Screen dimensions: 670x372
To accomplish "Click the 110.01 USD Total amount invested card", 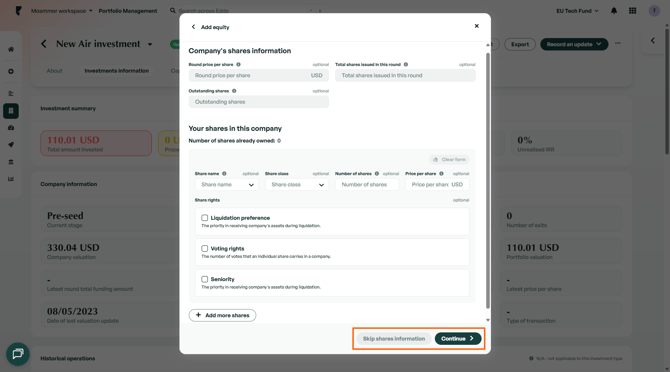I will pos(96,144).
